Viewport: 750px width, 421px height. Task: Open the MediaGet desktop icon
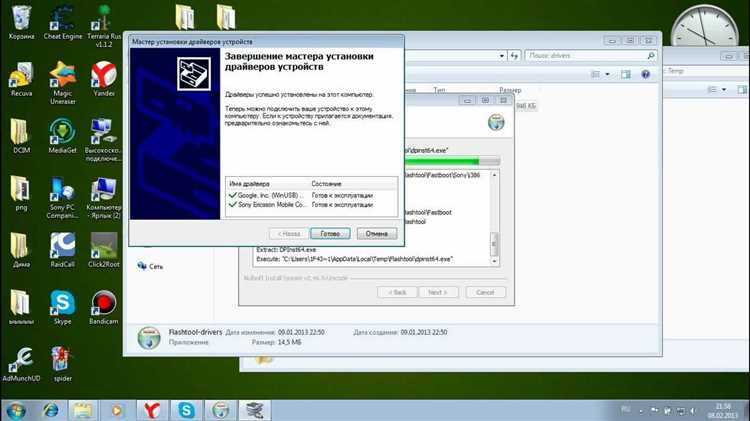coord(61,135)
